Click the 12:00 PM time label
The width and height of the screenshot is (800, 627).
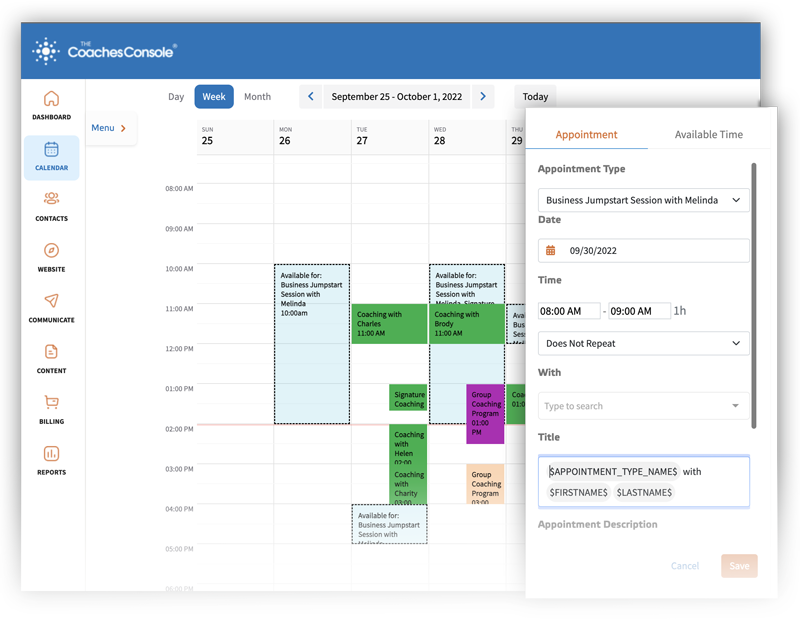pos(179,349)
